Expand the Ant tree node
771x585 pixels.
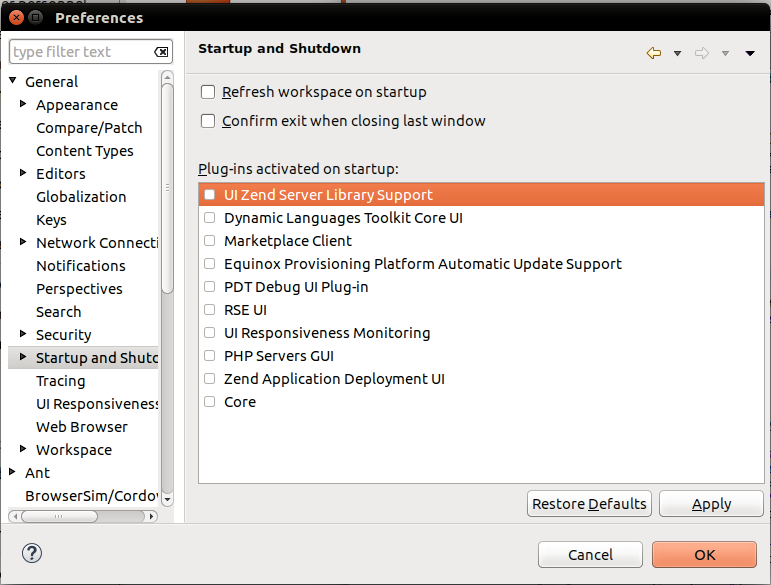(x=13, y=472)
